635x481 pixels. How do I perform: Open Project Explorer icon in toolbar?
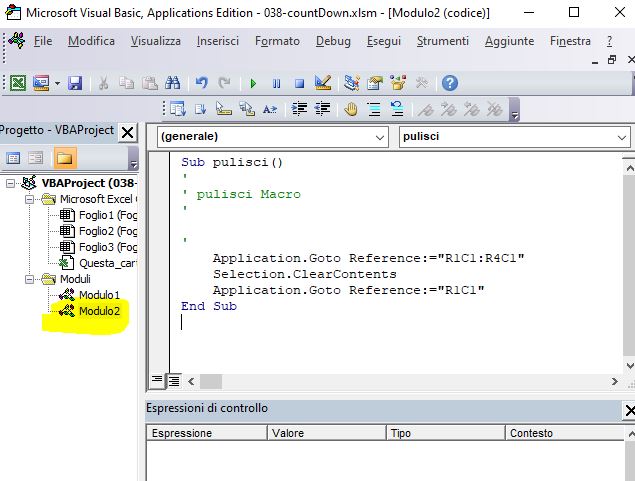point(352,83)
